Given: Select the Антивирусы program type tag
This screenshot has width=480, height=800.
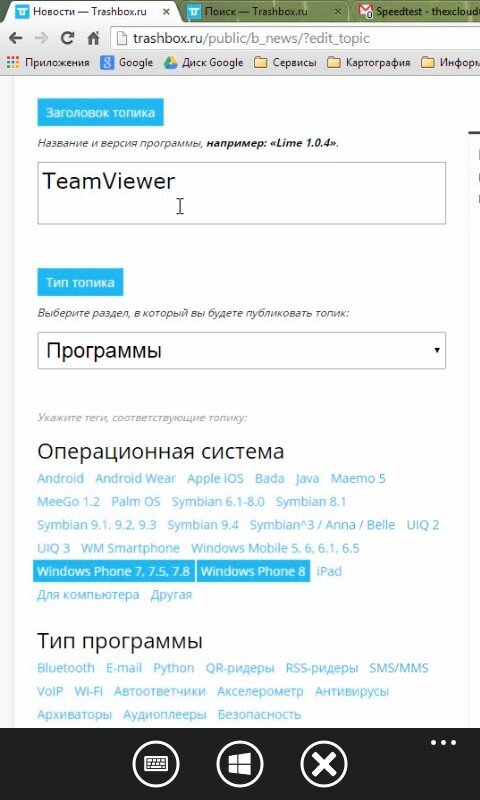Looking at the screenshot, I should 352,691.
